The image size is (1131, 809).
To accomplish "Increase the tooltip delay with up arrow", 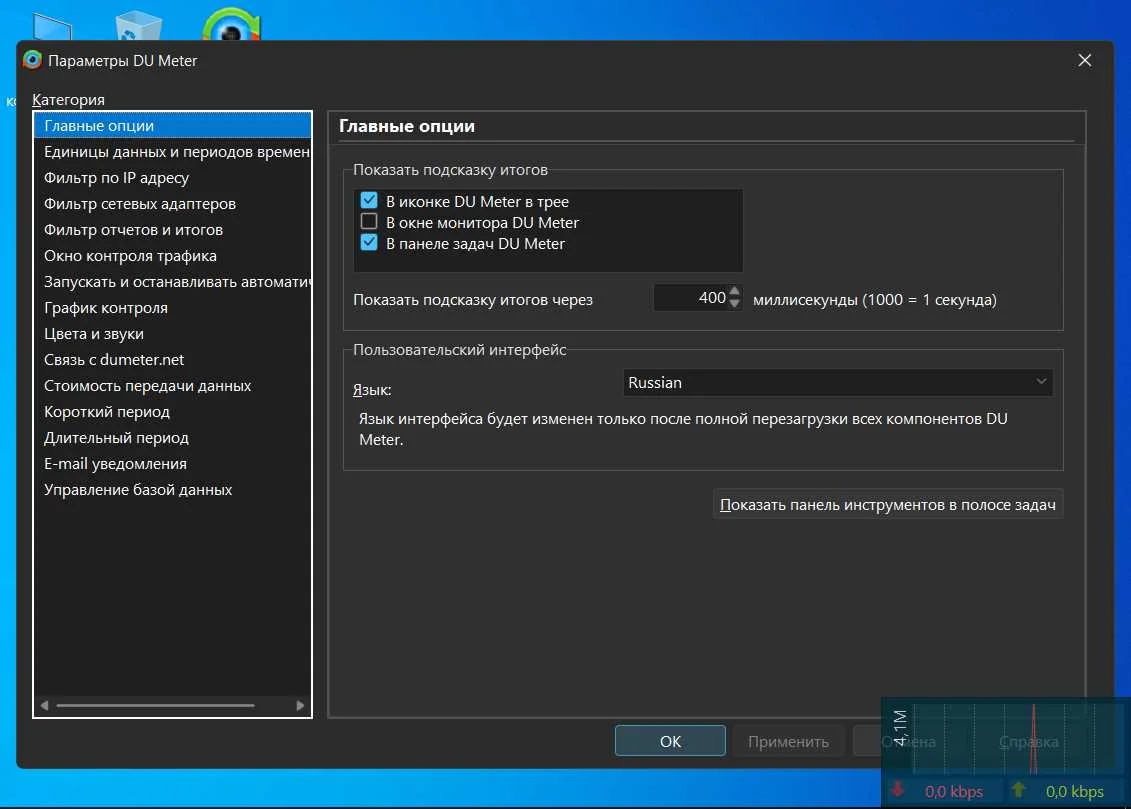I will pyautogui.click(x=734, y=291).
